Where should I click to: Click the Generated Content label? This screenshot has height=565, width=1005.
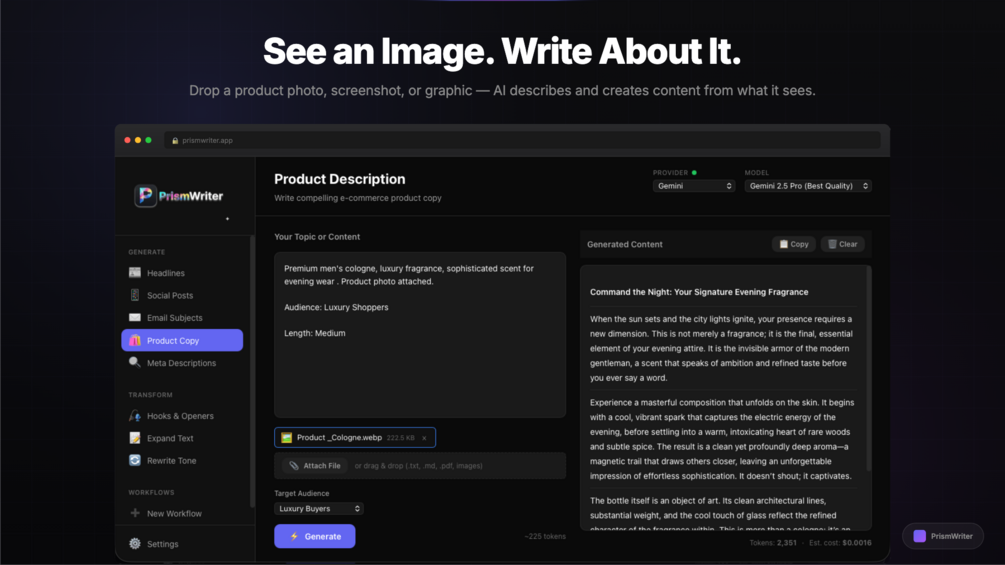(625, 244)
